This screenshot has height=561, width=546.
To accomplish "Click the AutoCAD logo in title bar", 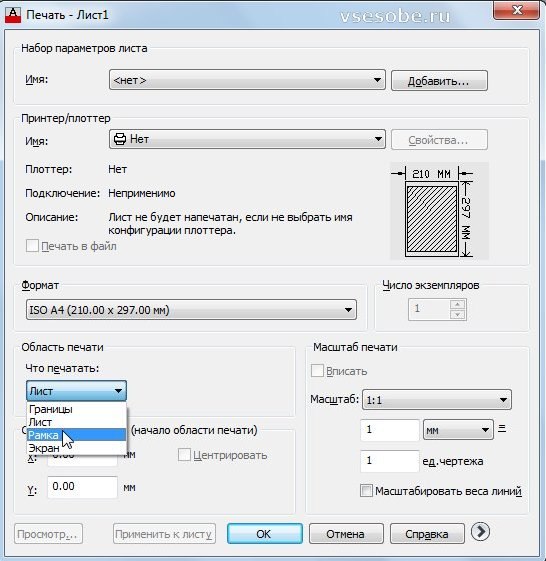I will coord(13,15).
